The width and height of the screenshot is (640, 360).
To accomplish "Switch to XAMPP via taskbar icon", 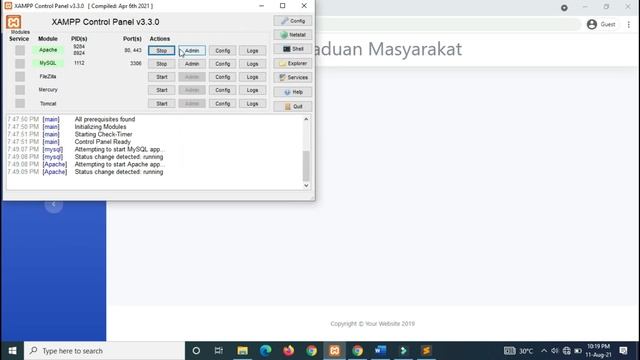I will pyautogui.click(x=334, y=351).
